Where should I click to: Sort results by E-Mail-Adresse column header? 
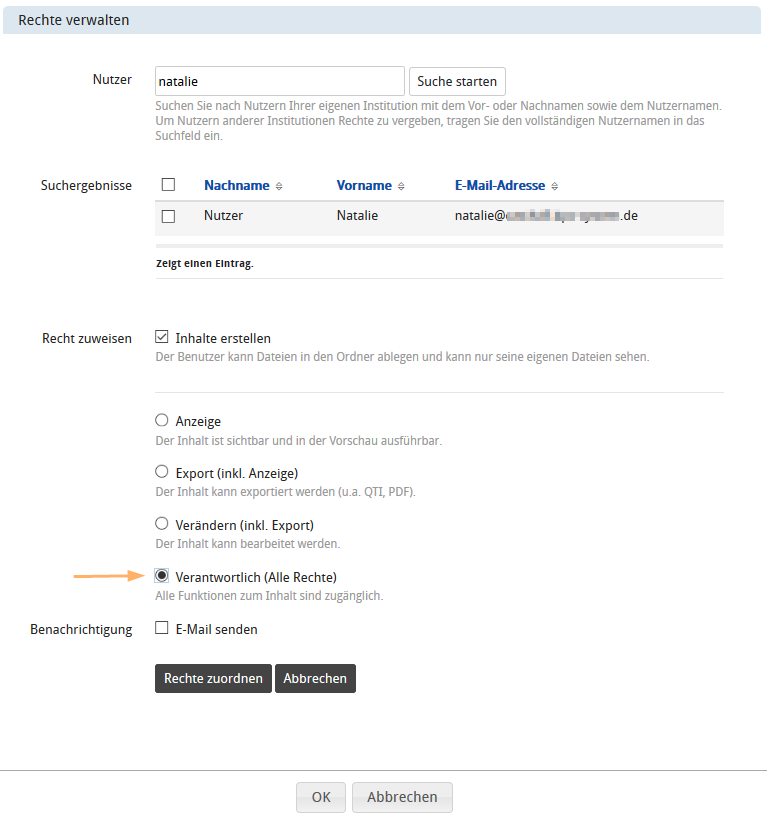tap(499, 186)
